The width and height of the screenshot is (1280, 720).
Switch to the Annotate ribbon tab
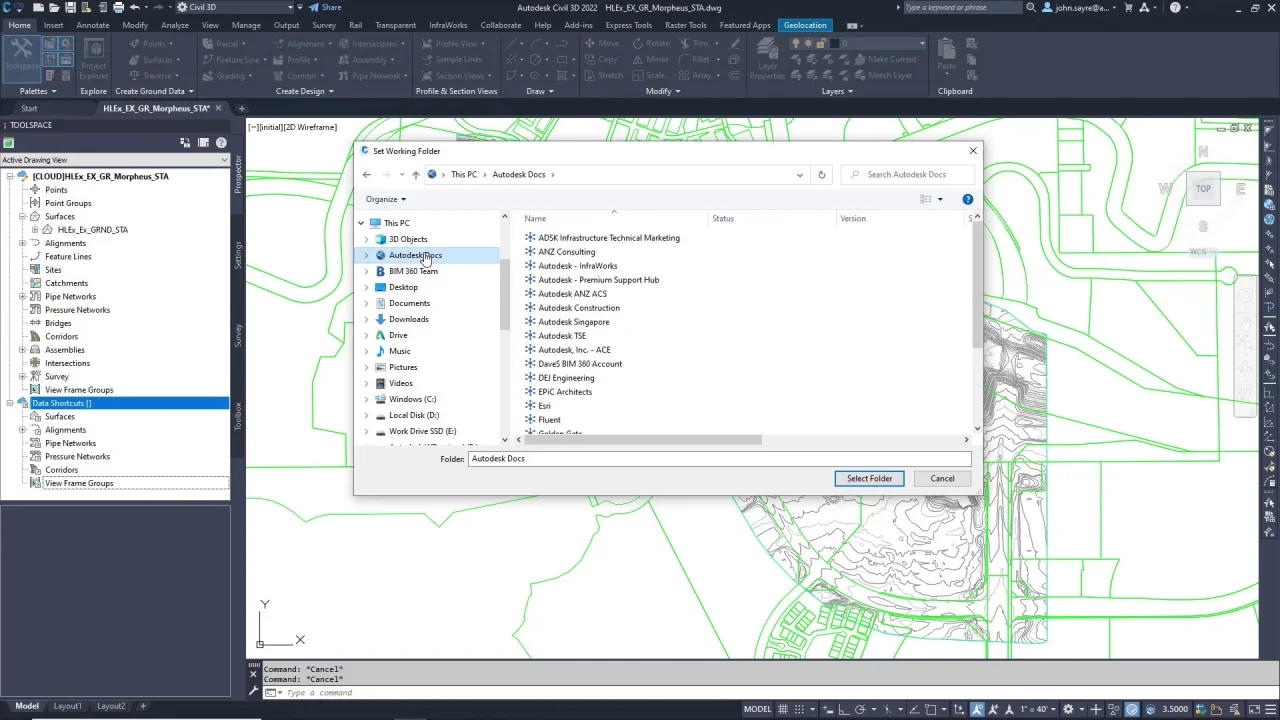pyautogui.click(x=93, y=25)
